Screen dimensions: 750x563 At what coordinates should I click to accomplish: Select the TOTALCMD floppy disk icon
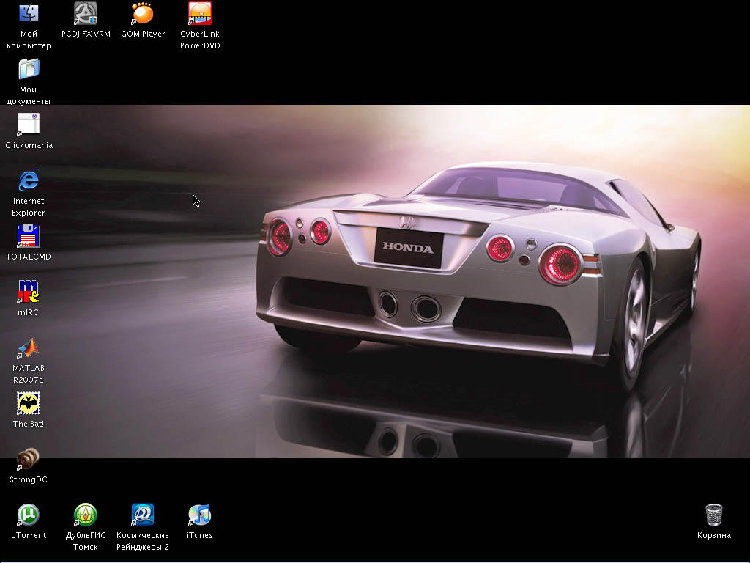(29, 236)
